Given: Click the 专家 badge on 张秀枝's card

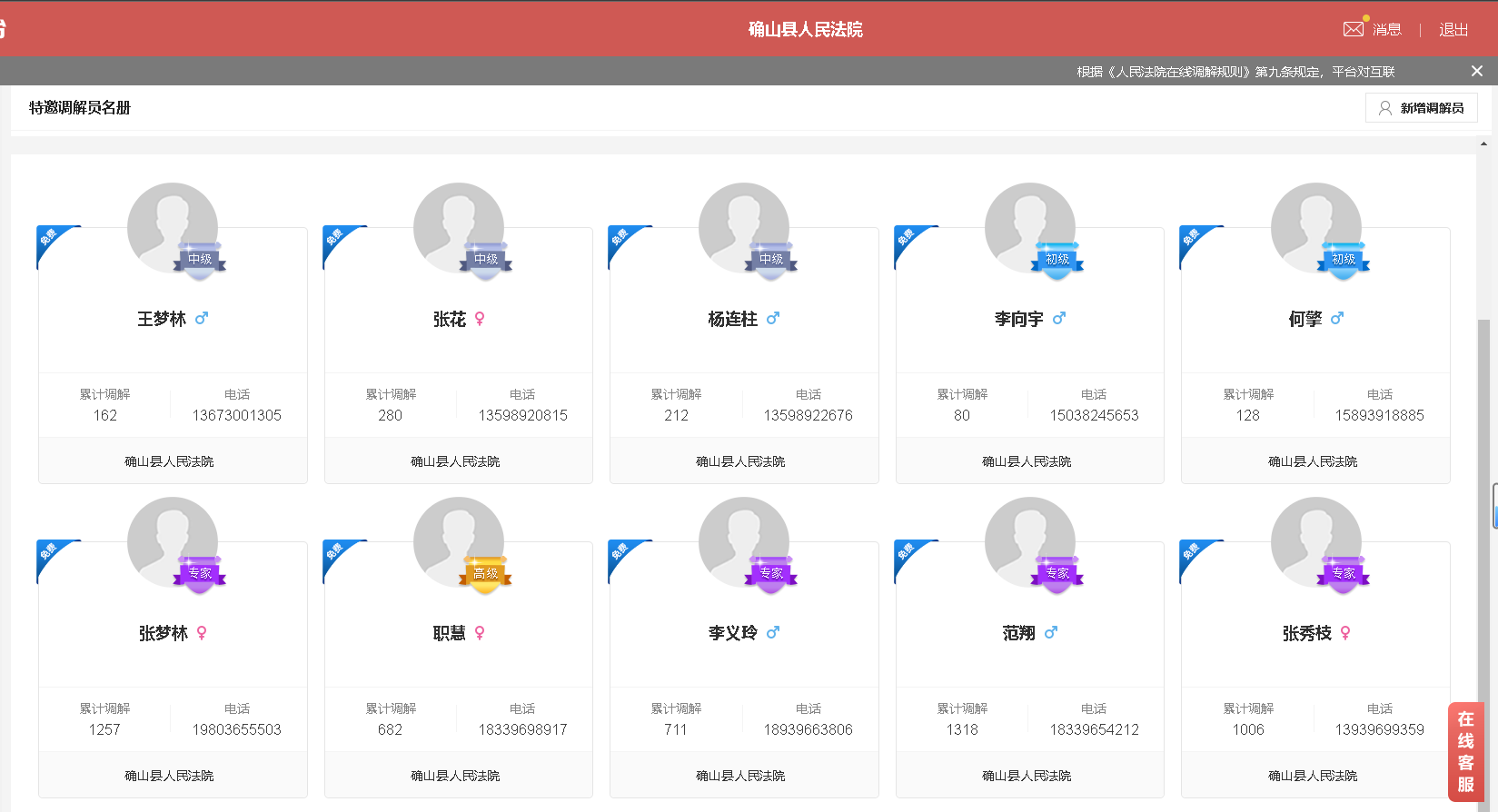Looking at the screenshot, I should point(1344,574).
